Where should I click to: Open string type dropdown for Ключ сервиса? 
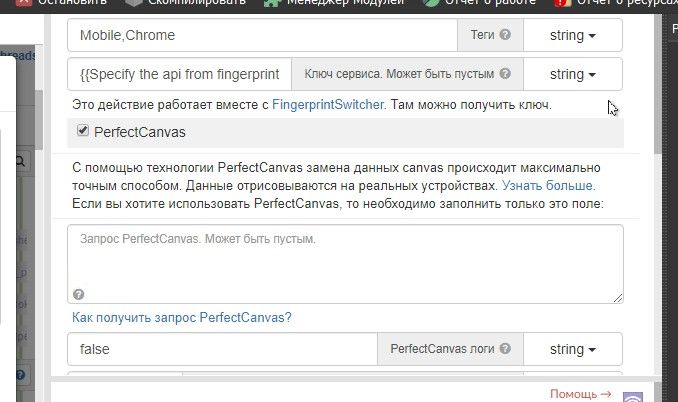pyautogui.click(x=572, y=74)
